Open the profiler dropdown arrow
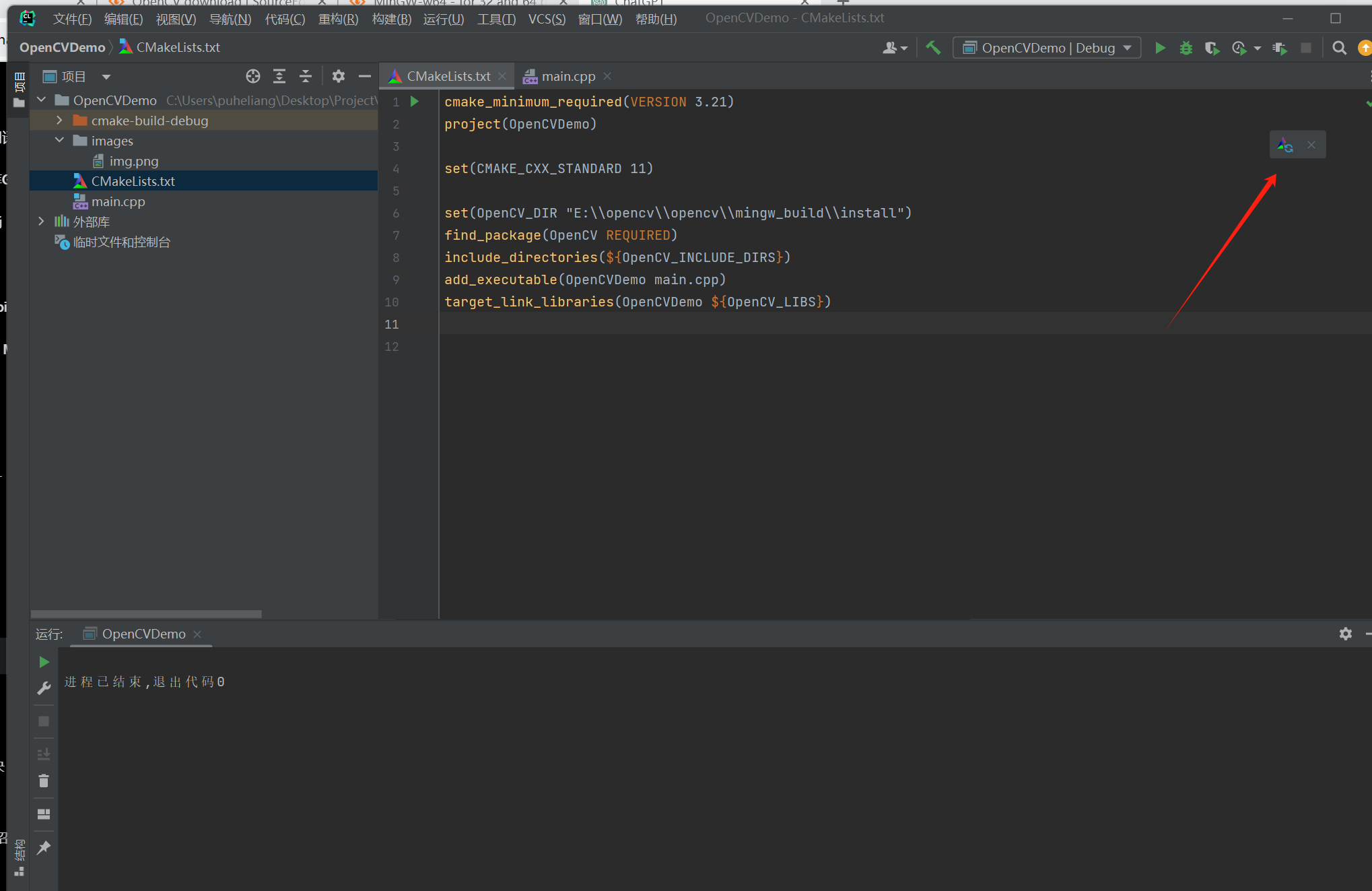The width and height of the screenshot is (1372, 891). pyautogui.click(x=1257, y=48)
